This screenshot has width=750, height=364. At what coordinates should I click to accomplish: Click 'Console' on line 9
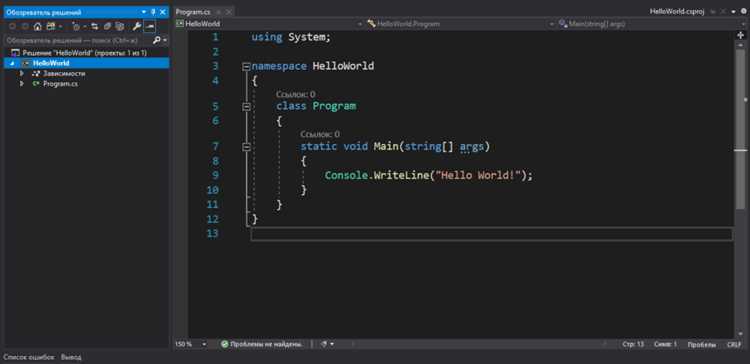[x=346, y=176]
